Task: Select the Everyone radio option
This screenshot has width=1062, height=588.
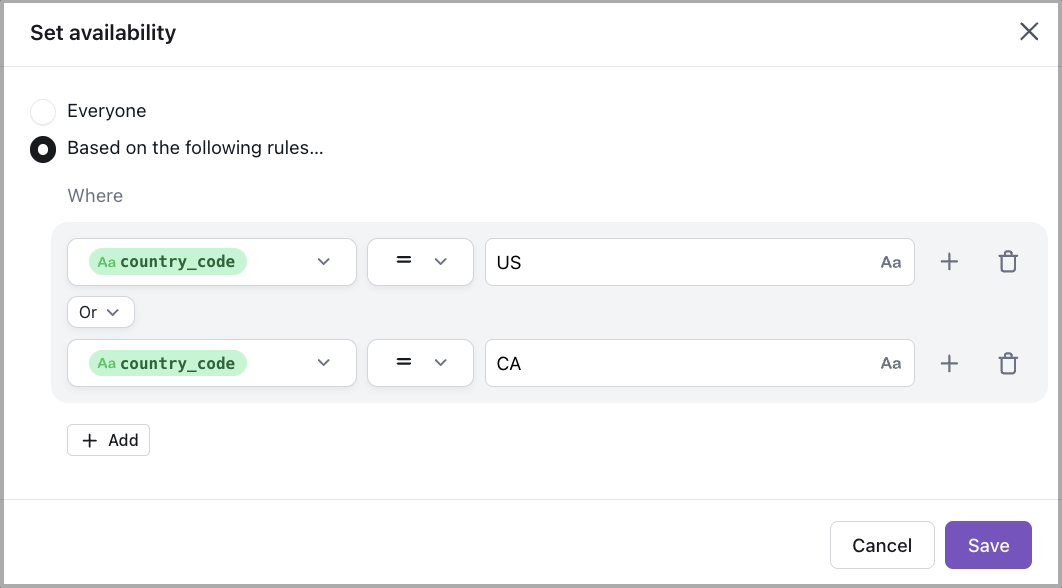Action: coord(43,111)
